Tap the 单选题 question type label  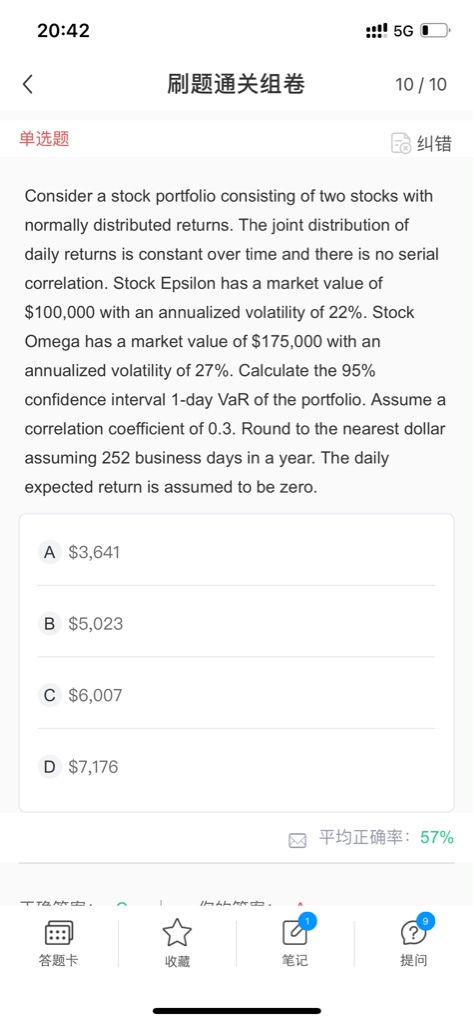(x=44, y=138)
